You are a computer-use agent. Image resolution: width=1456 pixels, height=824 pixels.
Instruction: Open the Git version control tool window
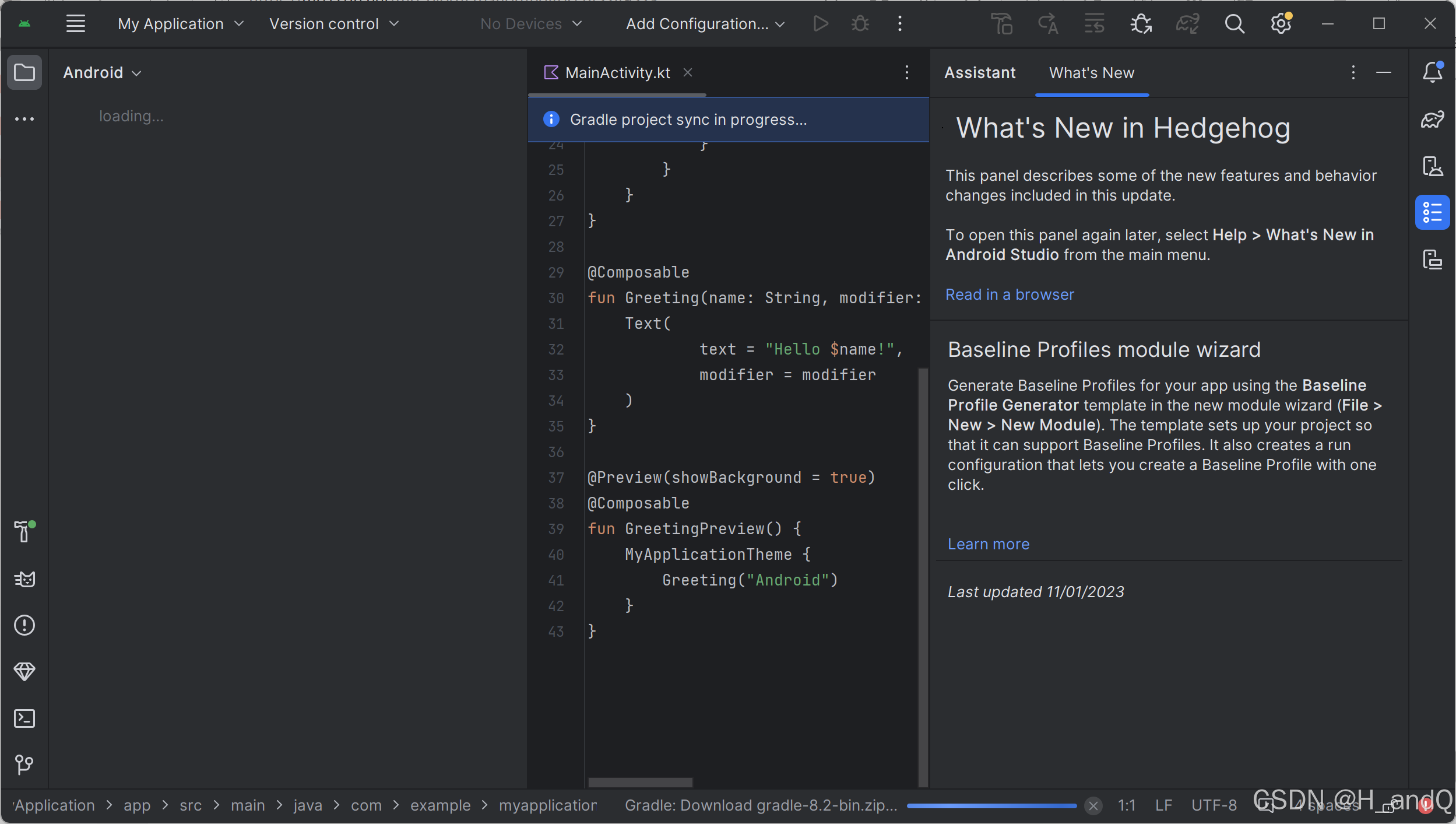24,765
